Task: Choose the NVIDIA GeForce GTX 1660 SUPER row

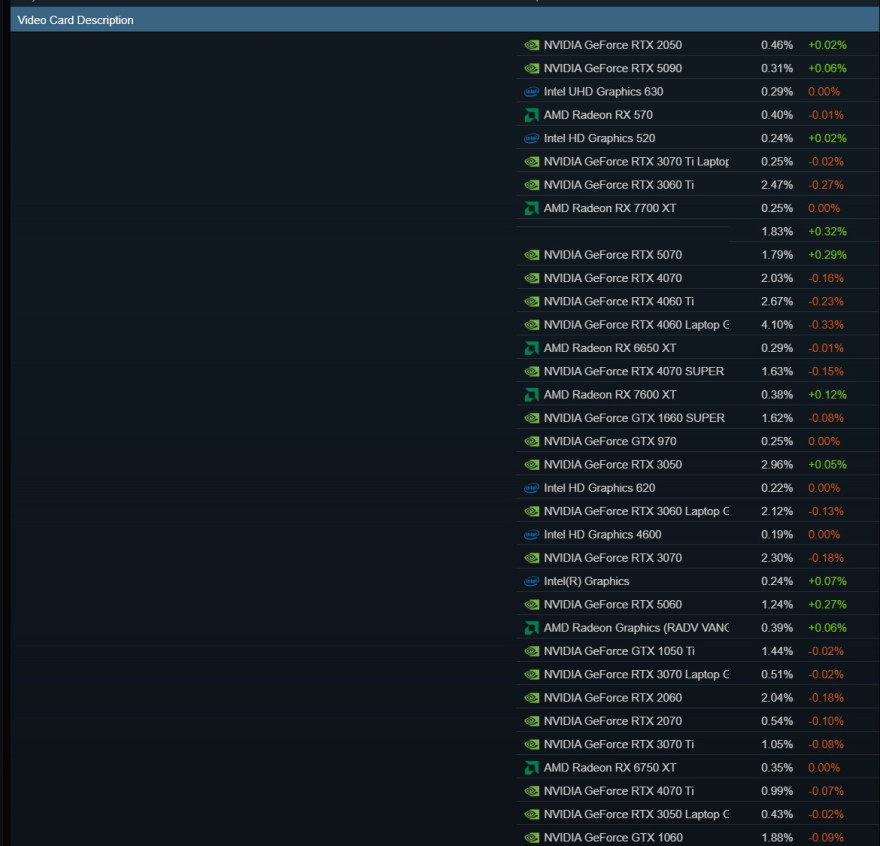Action: coord(634,418)
